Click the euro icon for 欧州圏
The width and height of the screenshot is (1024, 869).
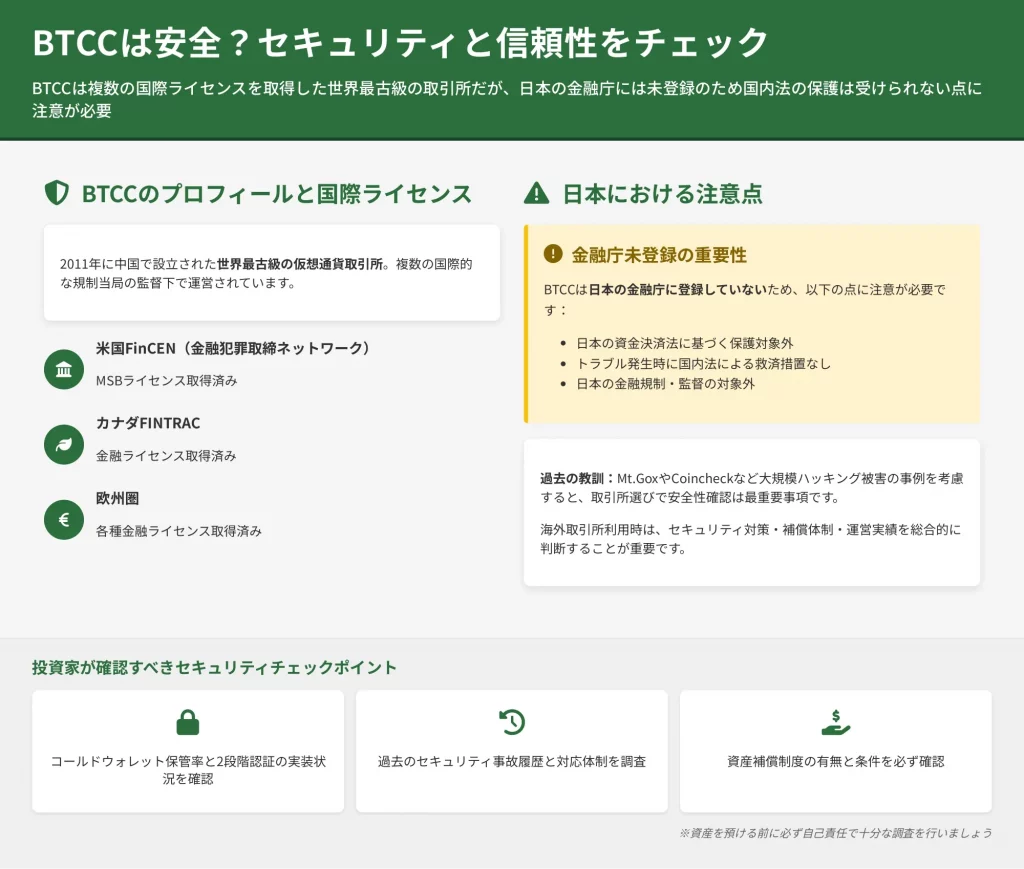click(x=64, y=519)
